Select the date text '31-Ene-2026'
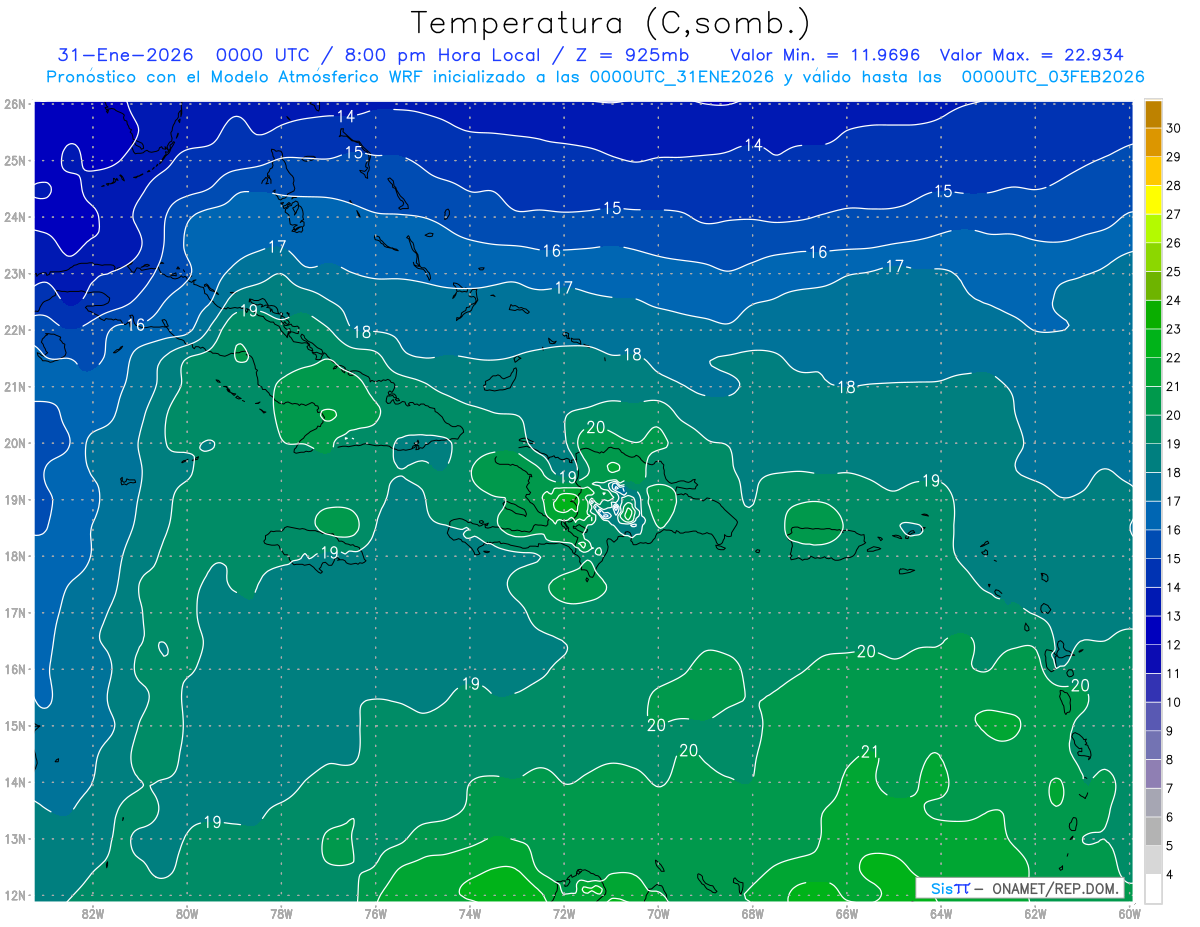This screenshot has width=1200, height=927. coord(125,55)
